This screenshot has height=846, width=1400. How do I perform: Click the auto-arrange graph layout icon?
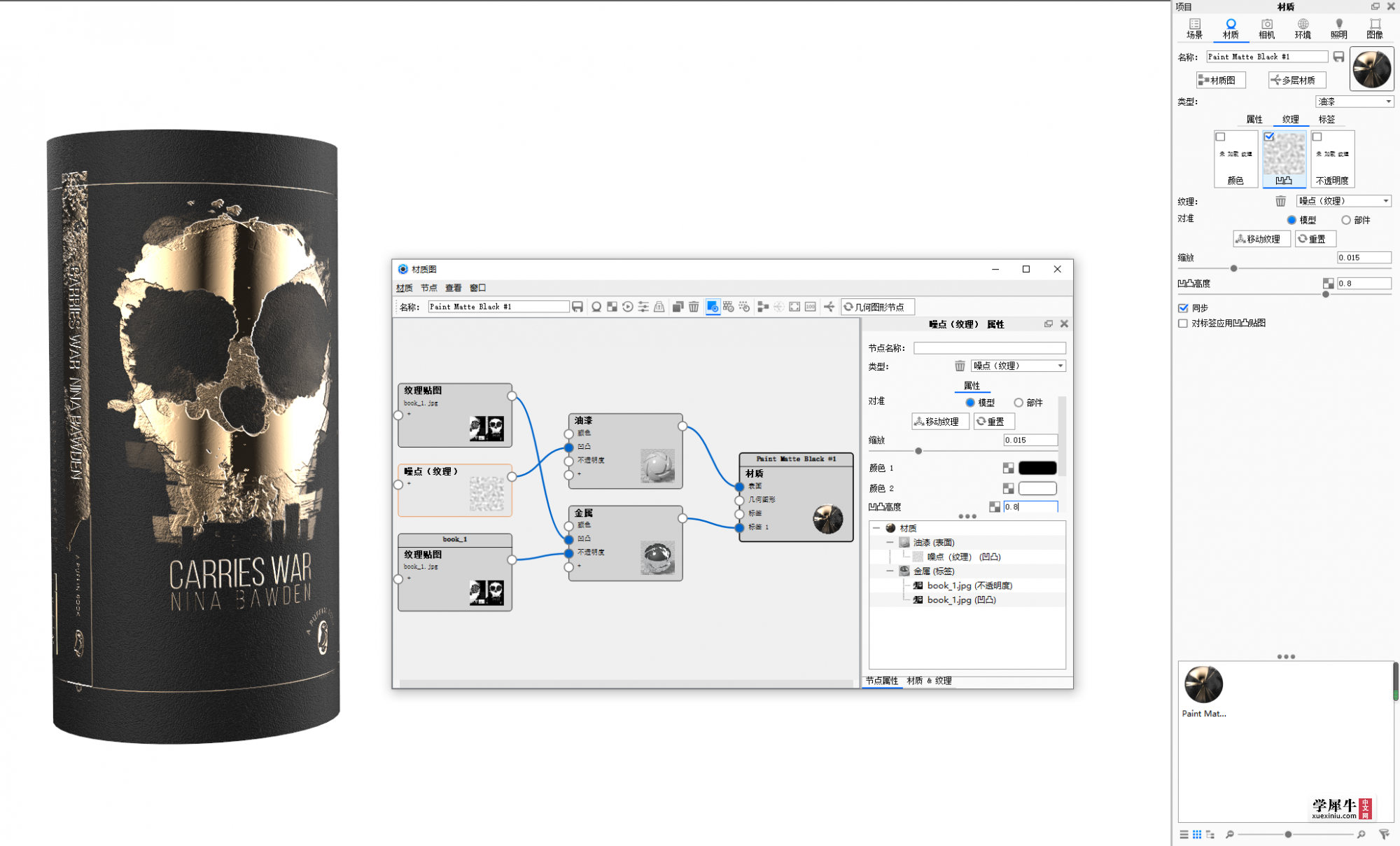[763, 307]
